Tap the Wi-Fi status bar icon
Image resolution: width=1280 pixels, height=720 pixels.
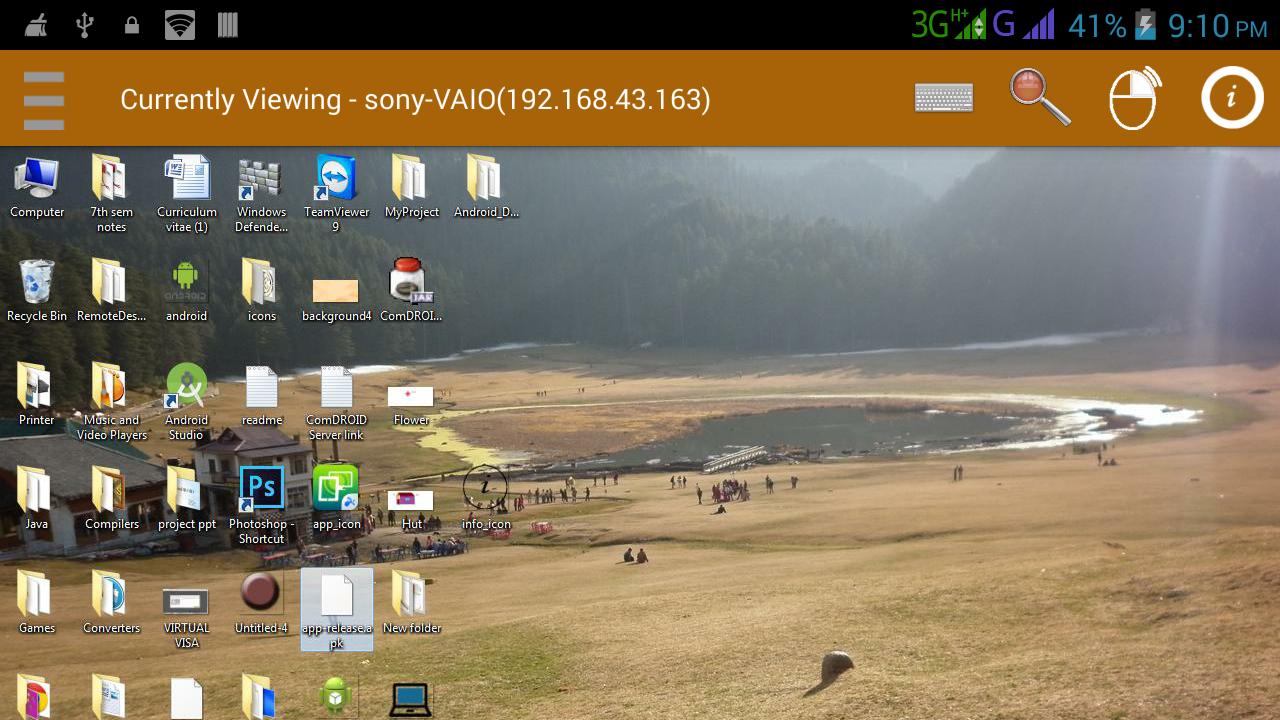point(178,24)
